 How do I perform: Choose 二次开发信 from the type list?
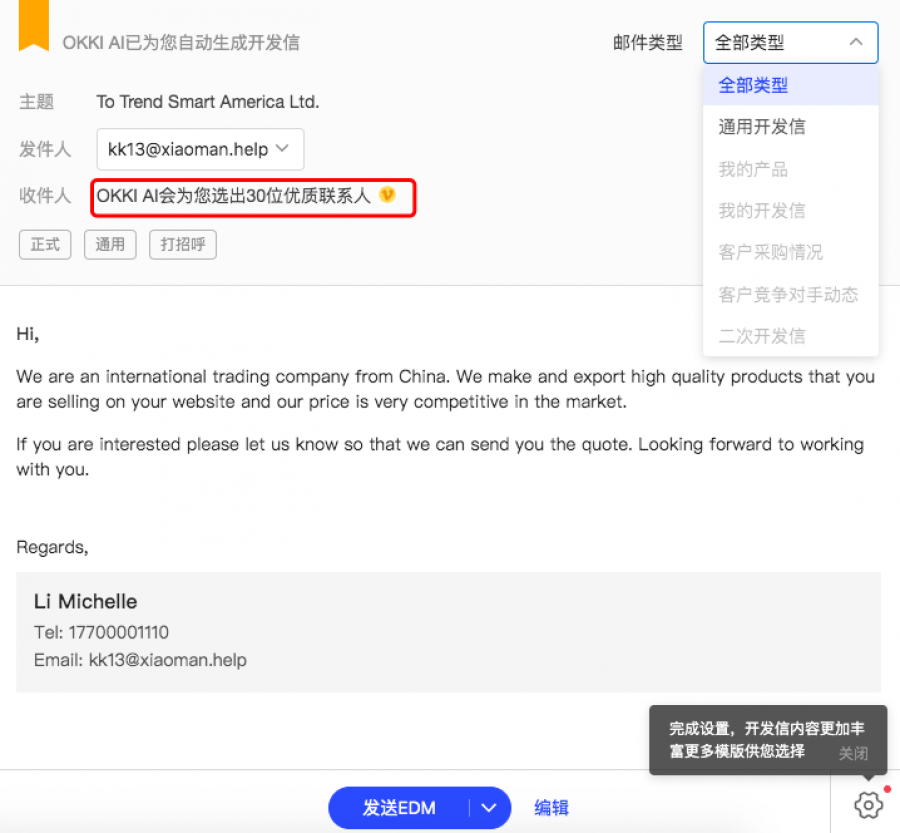coord(790,336)
